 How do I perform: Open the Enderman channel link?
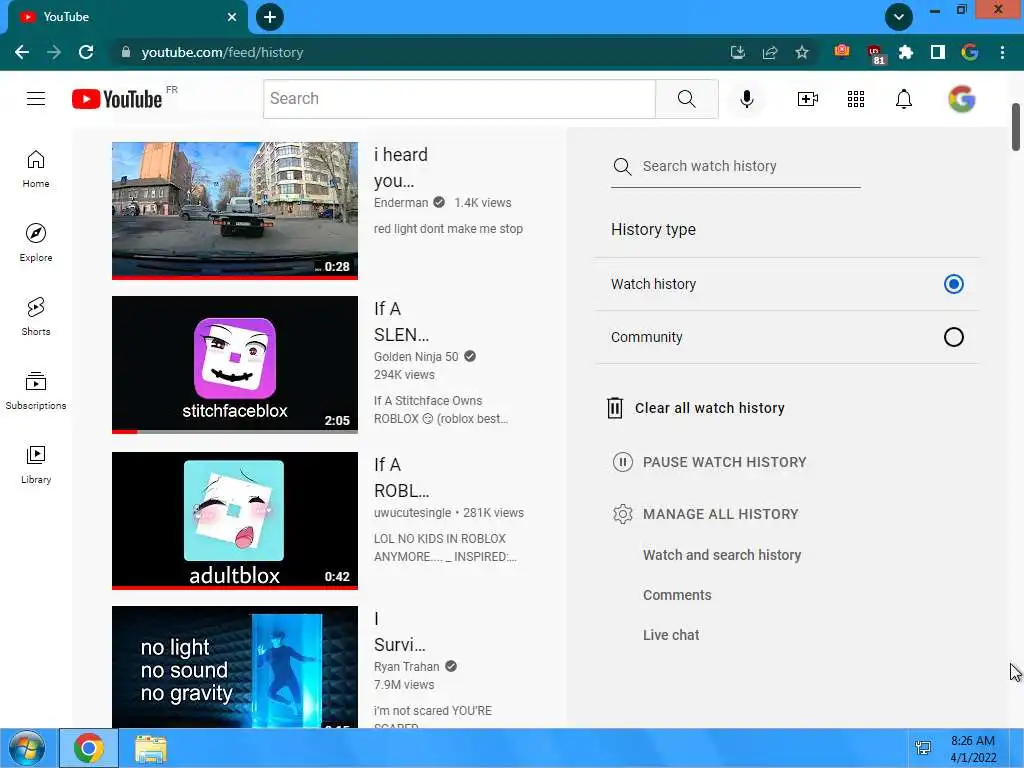coord(401,202)
